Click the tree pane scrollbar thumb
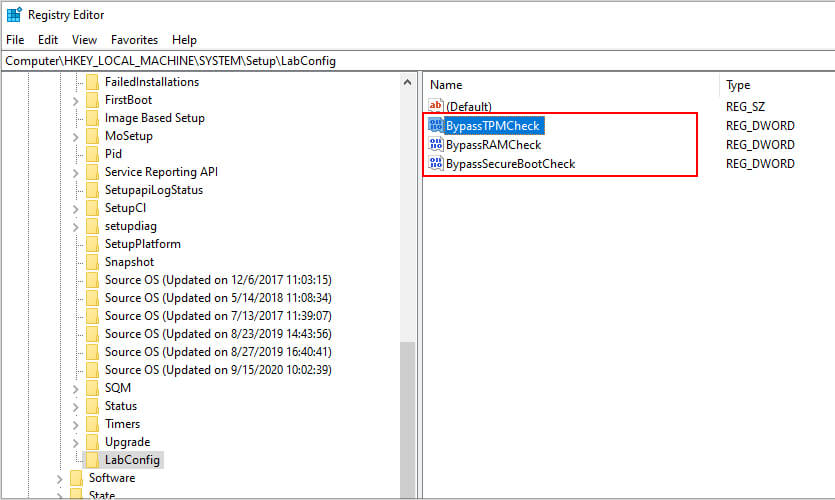The width and height of the screenshot is (835, 500). point(407,420)
